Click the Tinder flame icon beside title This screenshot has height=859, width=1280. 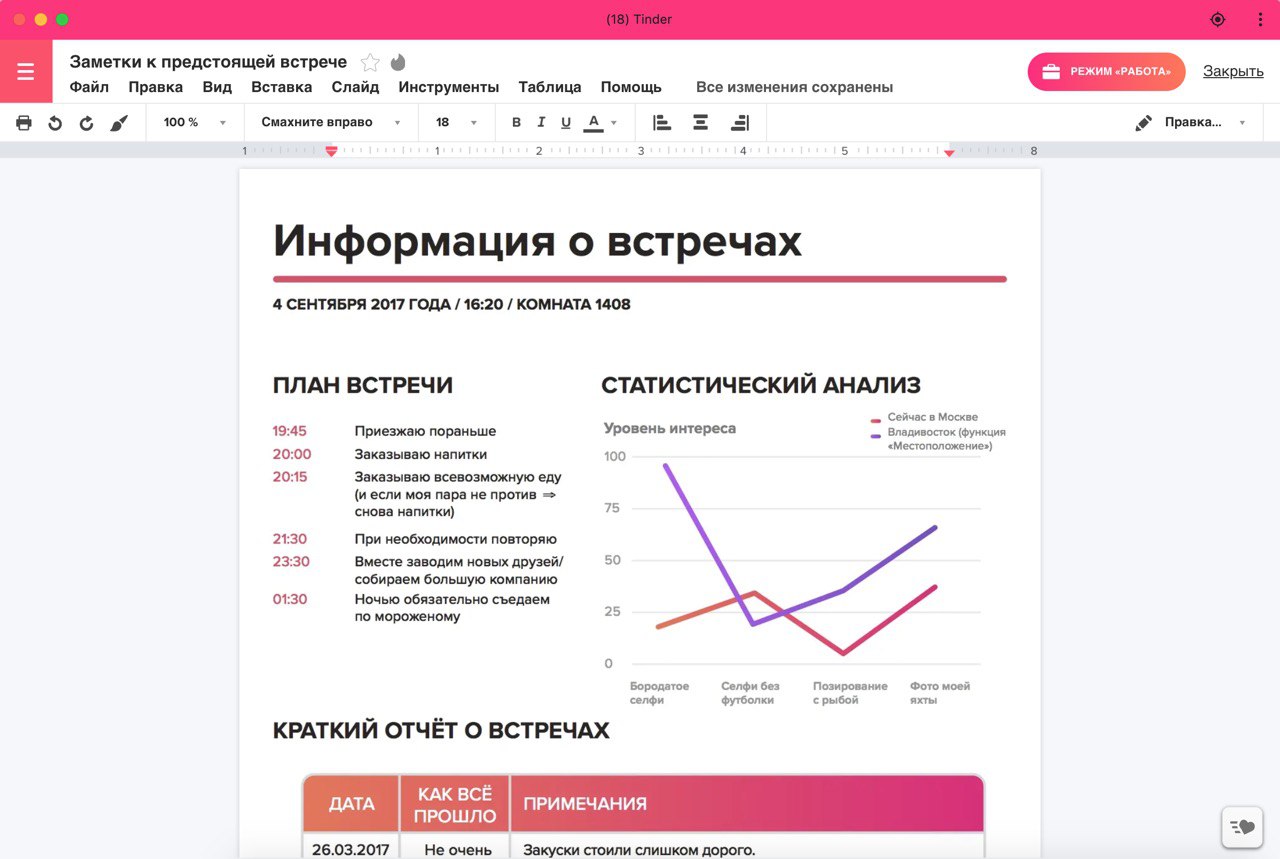[398, 62]
